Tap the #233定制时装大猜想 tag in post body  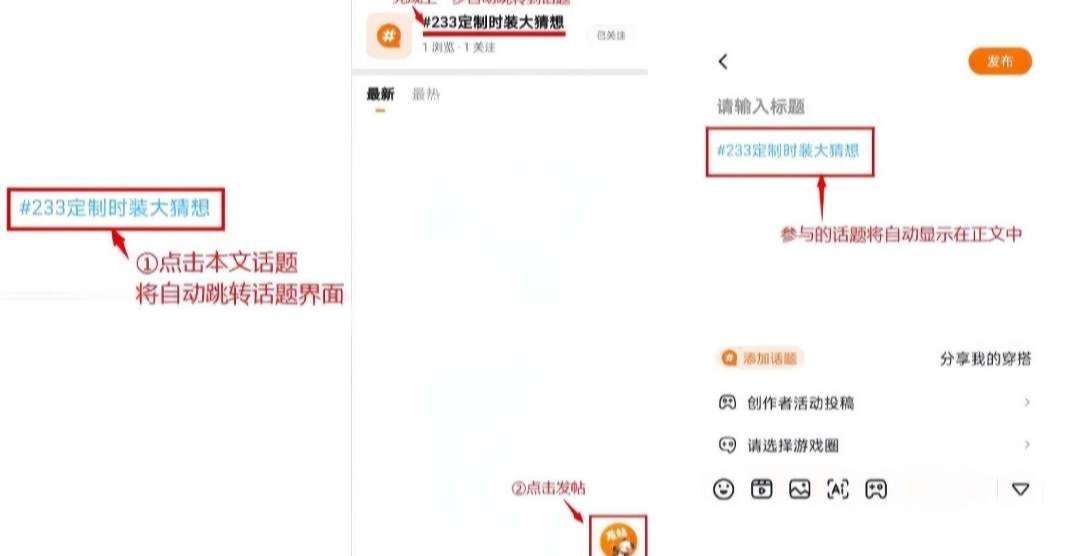click(x=789, y=151)
